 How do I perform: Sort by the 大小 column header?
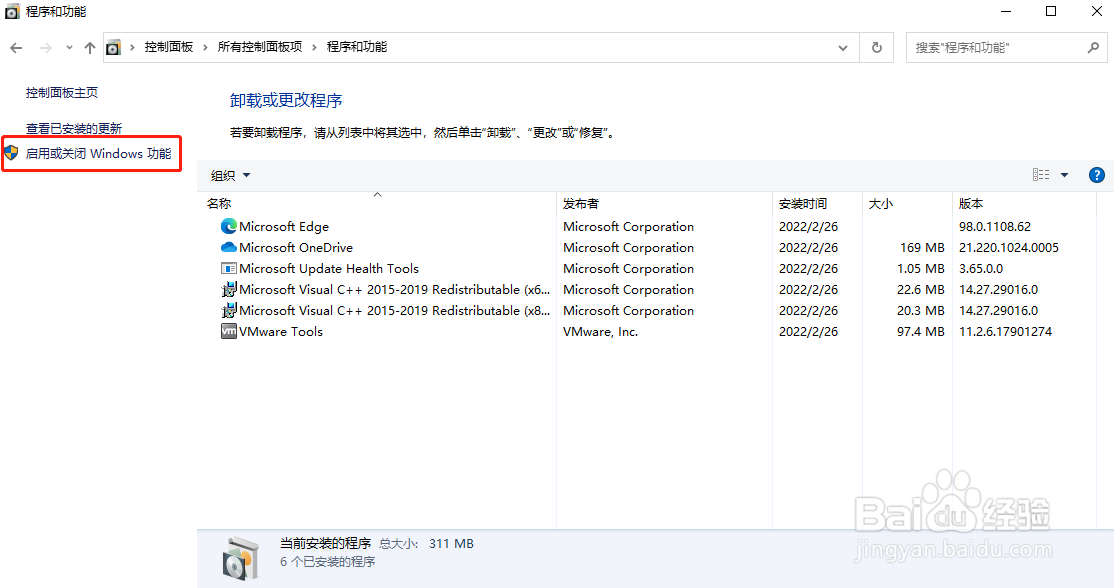[x=907, y=204]
